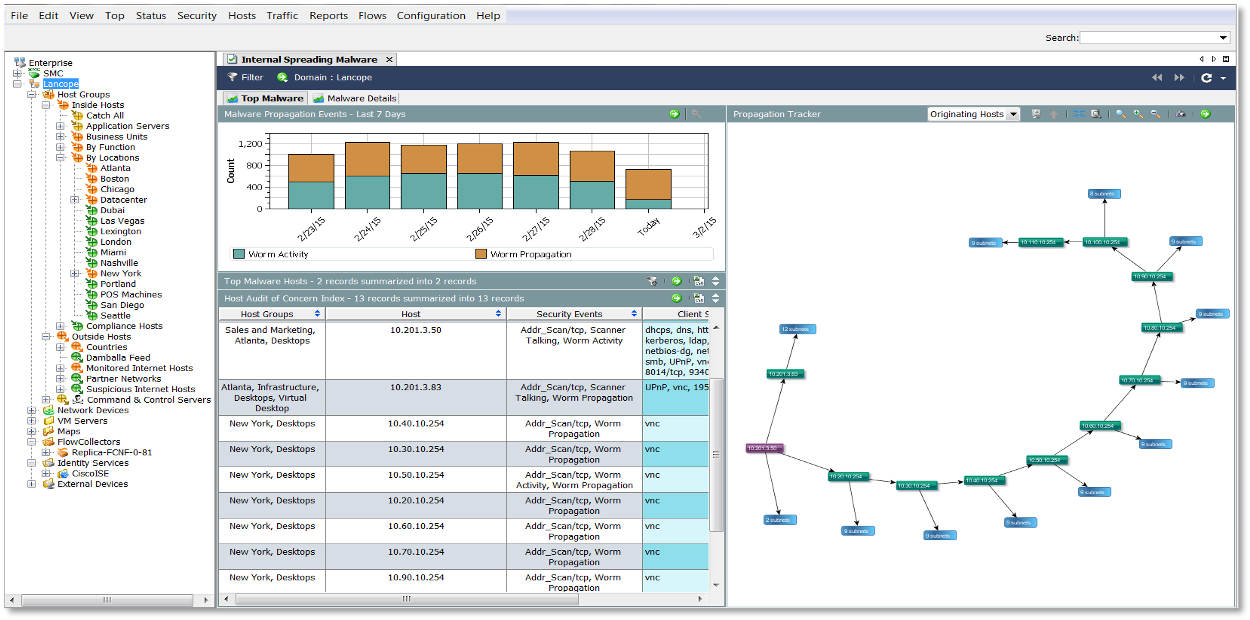Click the filter funnel icon in Top Malware Hosts
This screenshot has width=1250, height=620.
(x=652, y=281)
